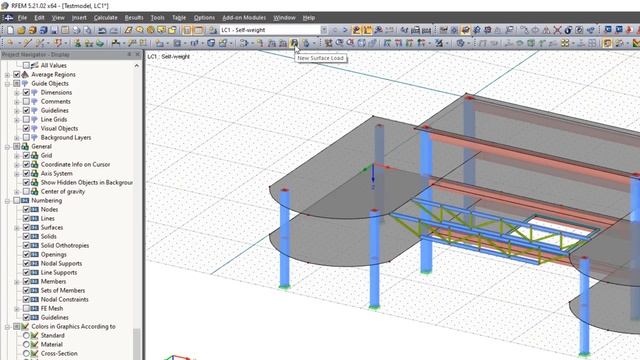640x360 pixels.
Task: Expand the Grid tree node
Action: pyautogui.click(x=17, y=156)
